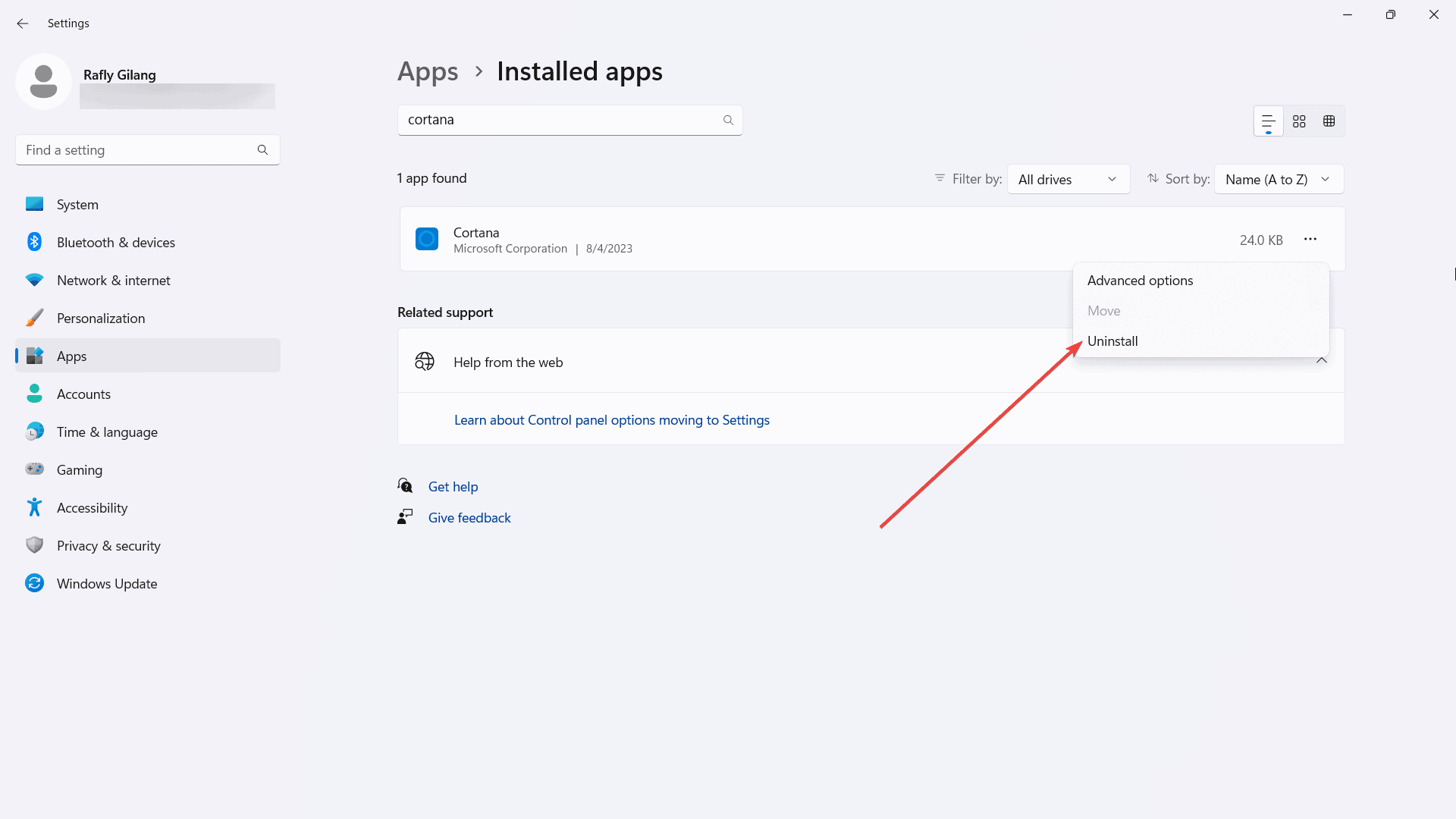Click the Installed apps heading
Image resolution: width=1456 pixels, height=819 pixels.
(x=579, y=72)
